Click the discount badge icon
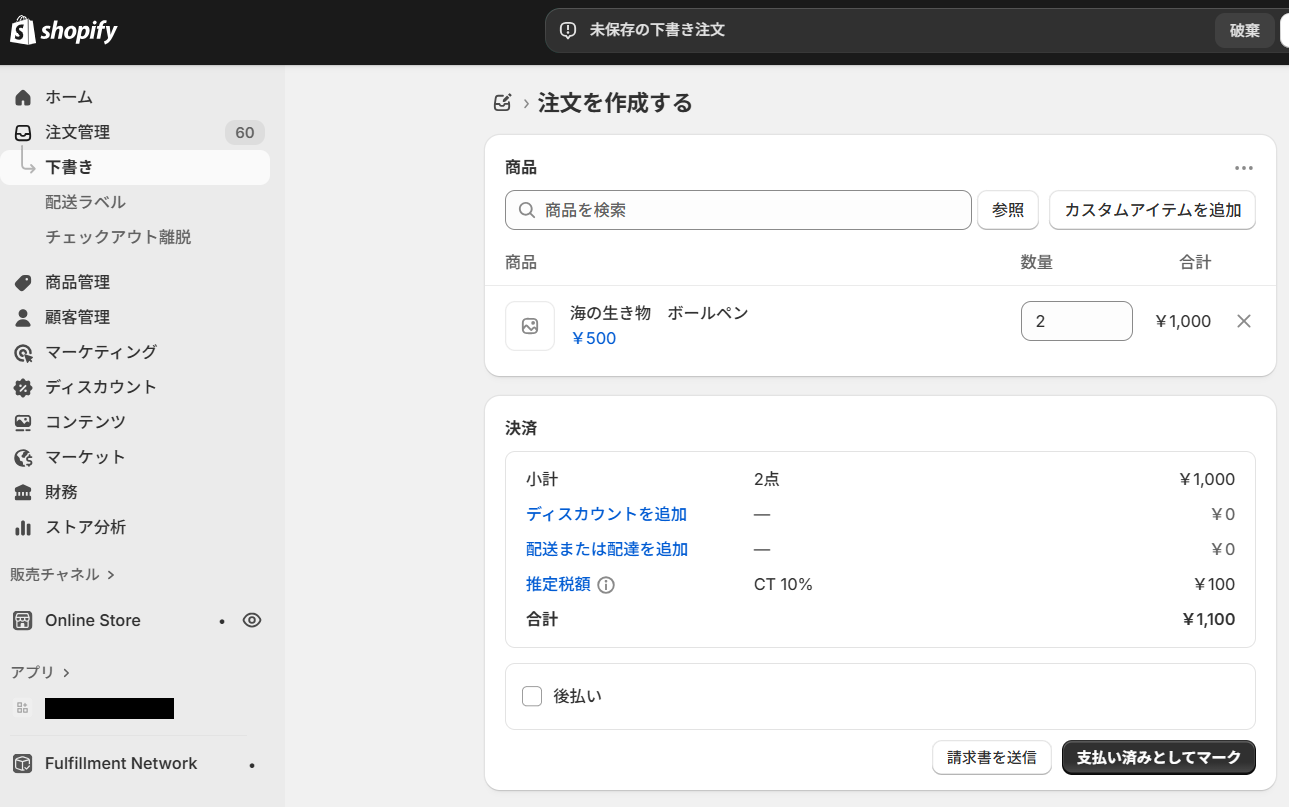 23,387
